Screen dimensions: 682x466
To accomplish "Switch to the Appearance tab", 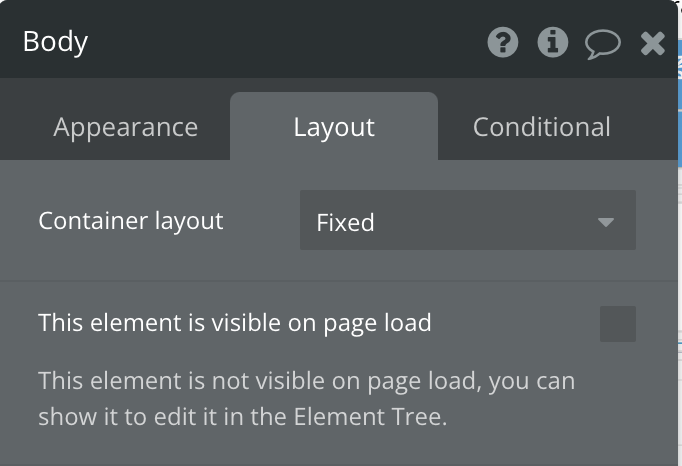I will coord(126,127).
